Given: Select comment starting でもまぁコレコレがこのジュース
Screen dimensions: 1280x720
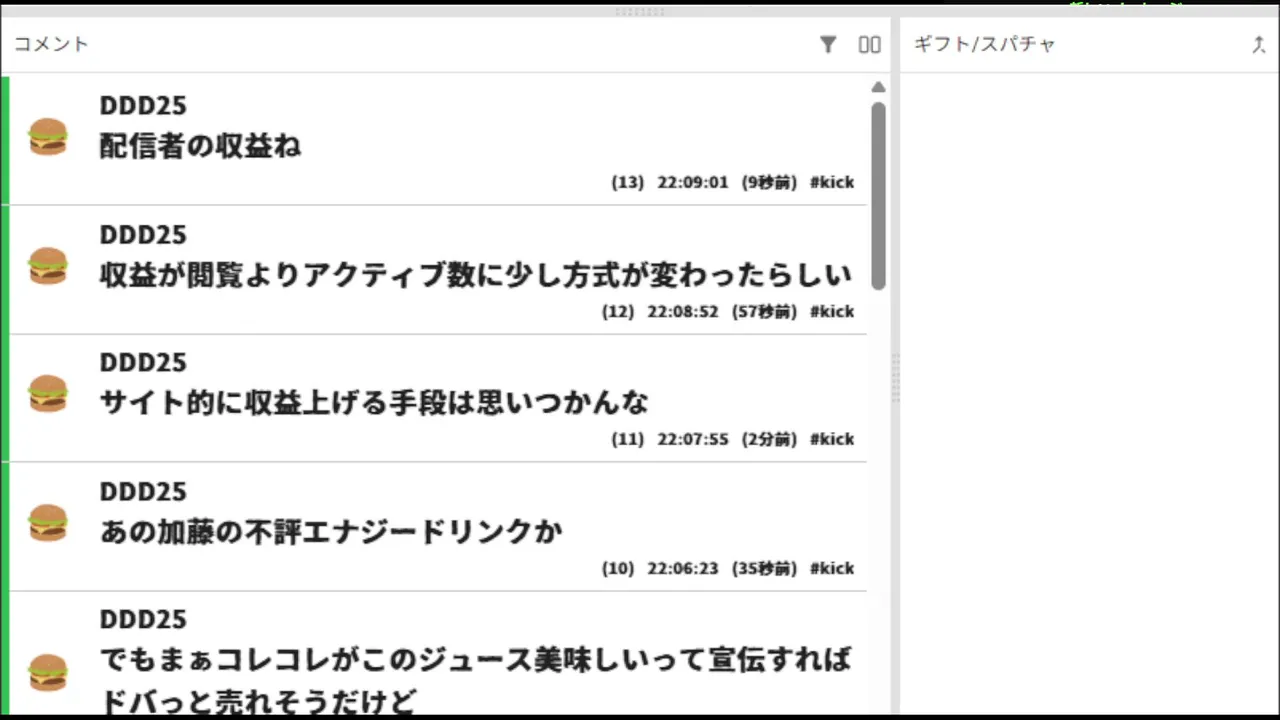Looking at the screenshot, I should [476, 680].
